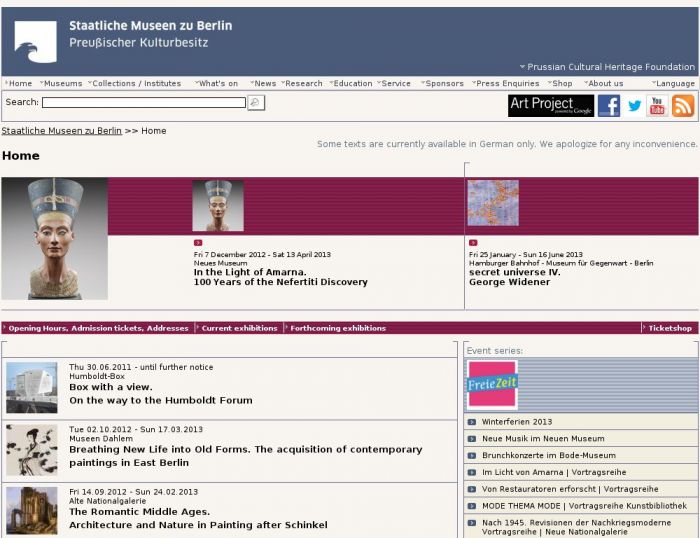
Task: Open Brunchkonzerte im Bode-Museum series
Action: coord(549,456)
